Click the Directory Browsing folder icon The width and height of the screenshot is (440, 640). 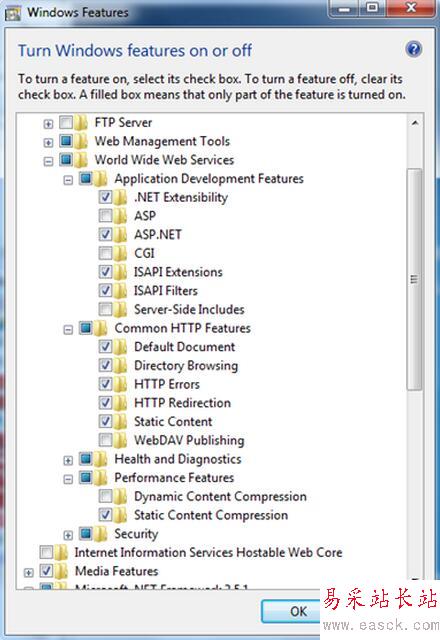pyautogui.click(x=120, y=366)
